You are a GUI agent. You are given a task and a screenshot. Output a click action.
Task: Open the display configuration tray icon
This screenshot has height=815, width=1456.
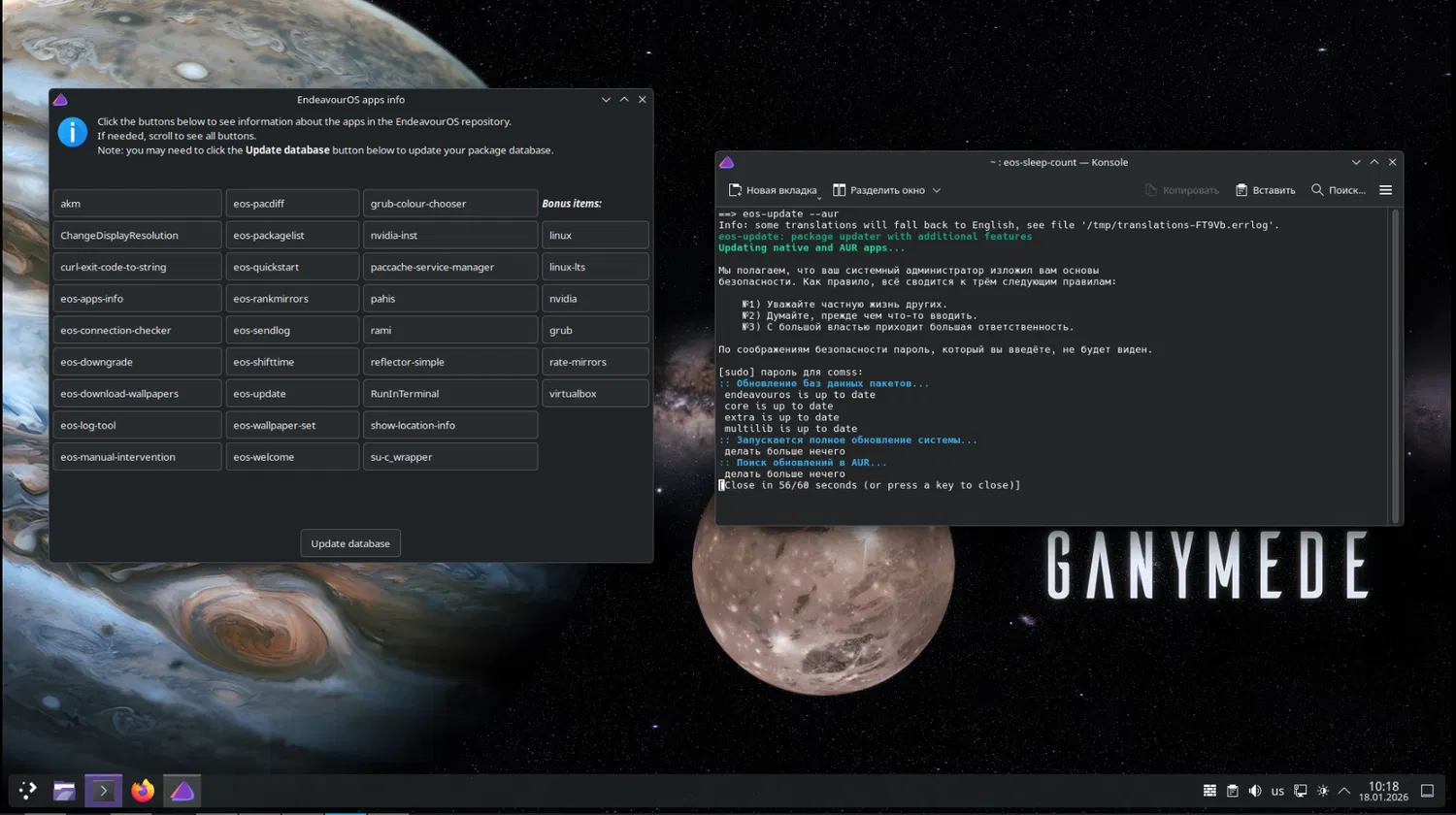(1301, 791)
